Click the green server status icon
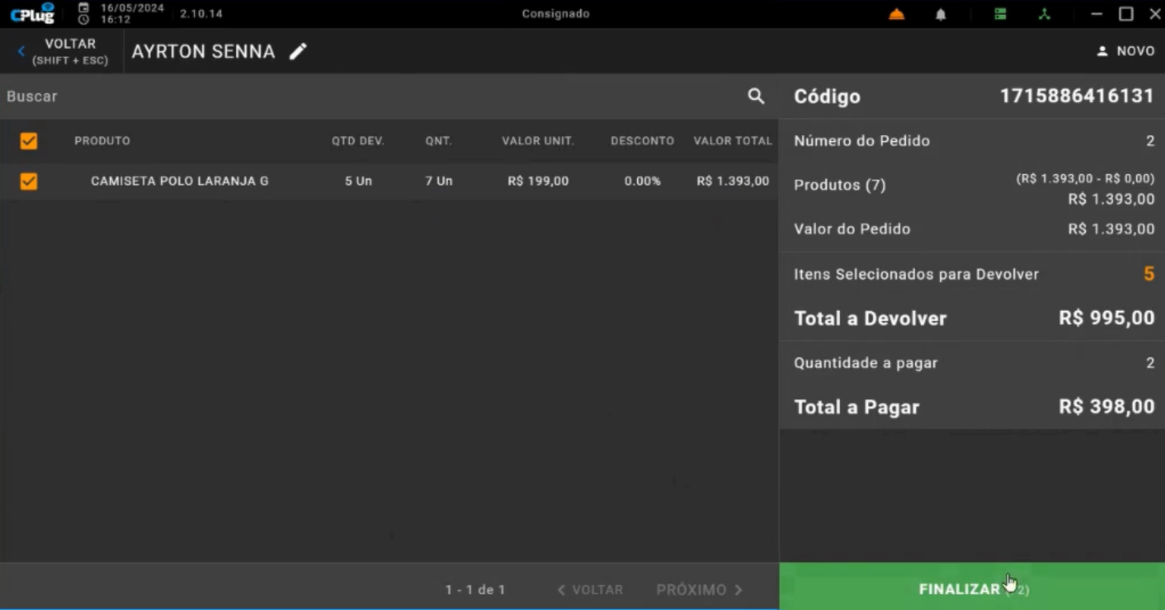This screenshot has height=610, width=1165. pyautogui.click(x=1000, y=14)
